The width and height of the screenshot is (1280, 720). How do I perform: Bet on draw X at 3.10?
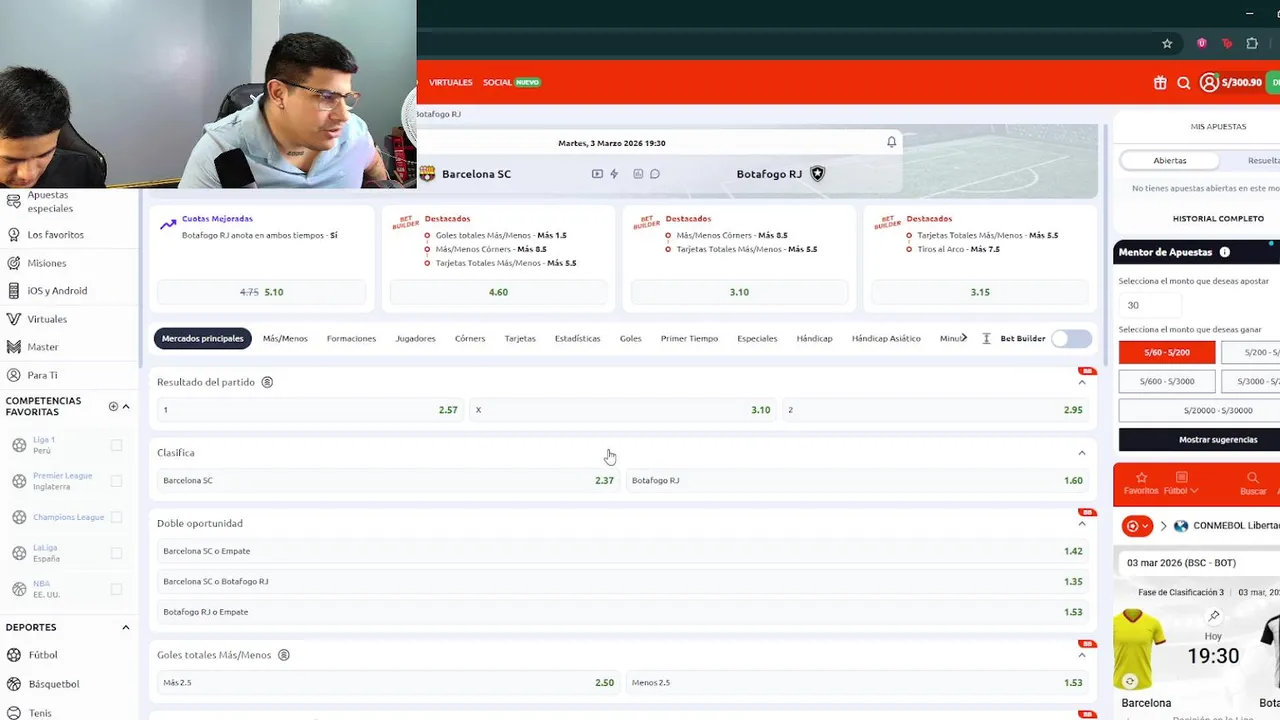[x=622, y=410]
